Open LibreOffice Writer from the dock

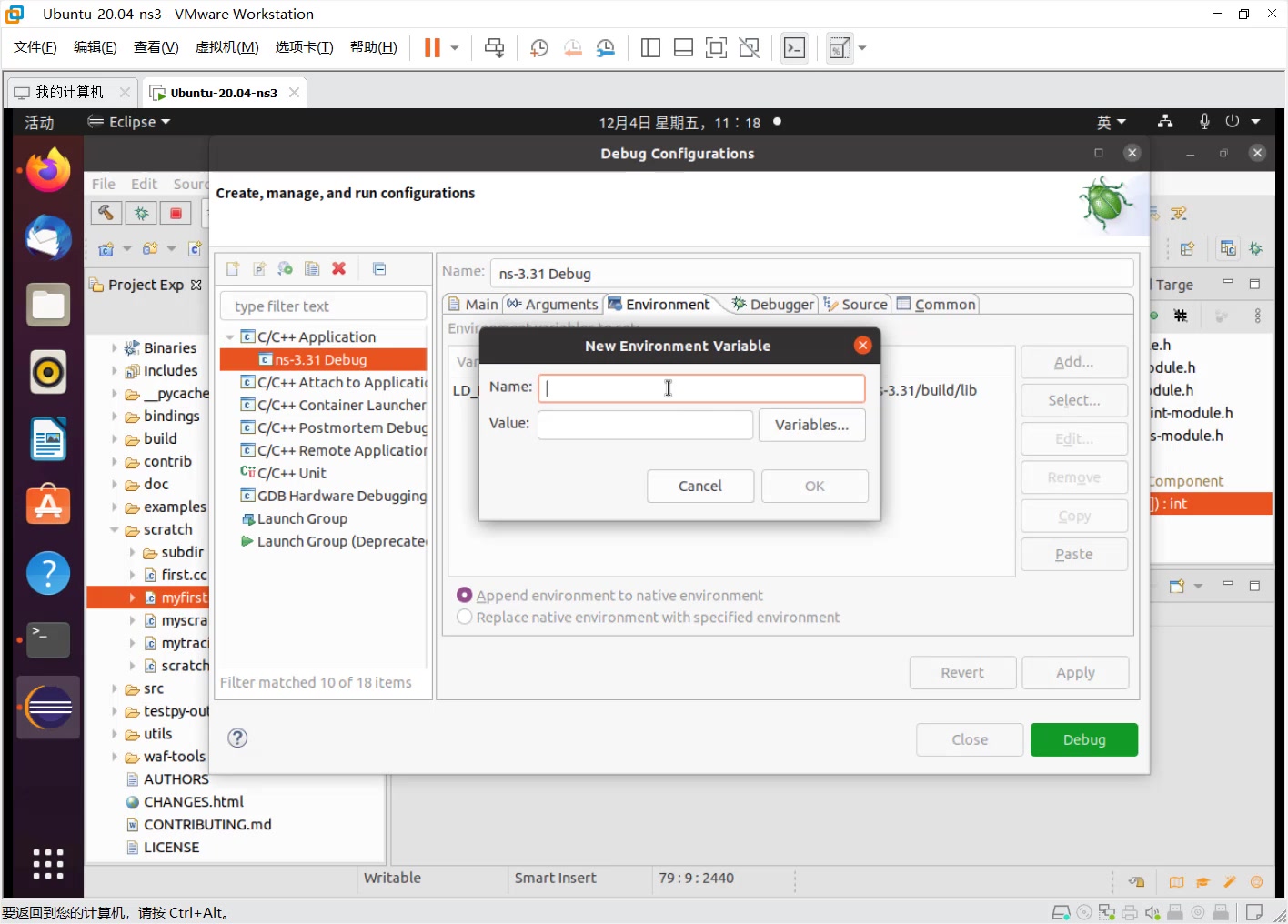(48, 439)
